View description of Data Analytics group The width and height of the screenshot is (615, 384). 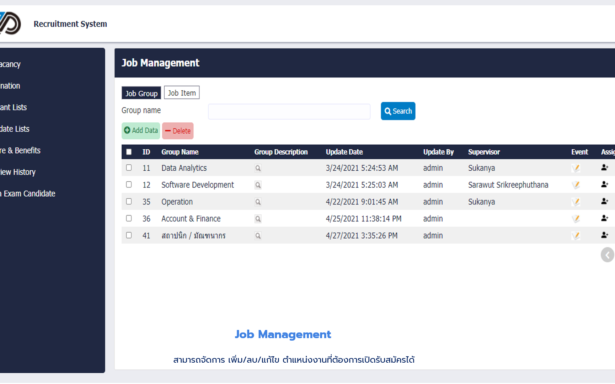pos(258,168)
